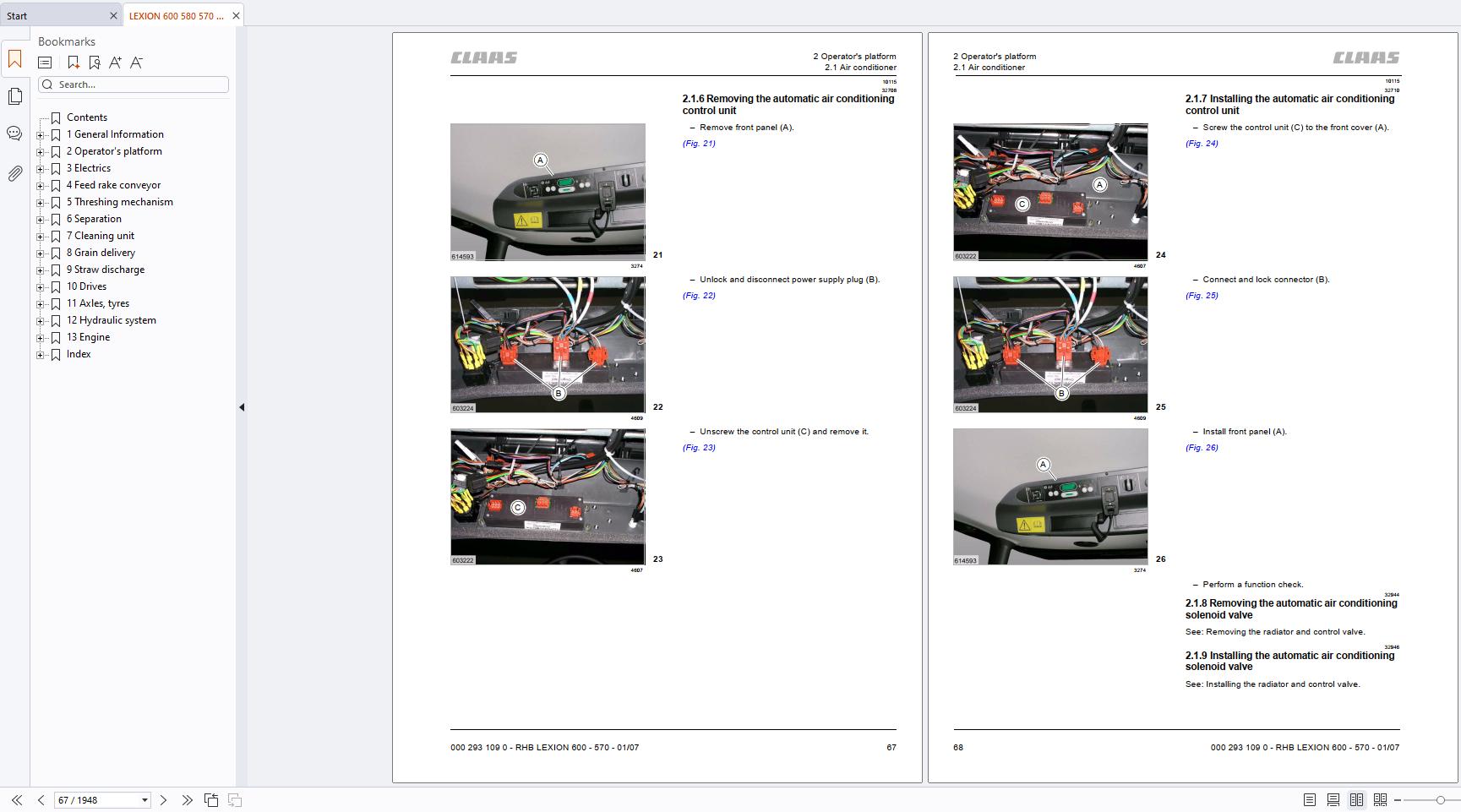Open the Comments panel icon

pos(14,134)
